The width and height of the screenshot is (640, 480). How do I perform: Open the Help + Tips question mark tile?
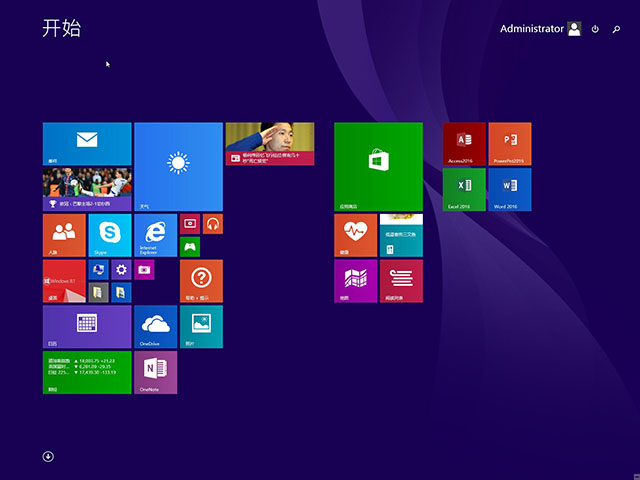click(x=200, y=280)
